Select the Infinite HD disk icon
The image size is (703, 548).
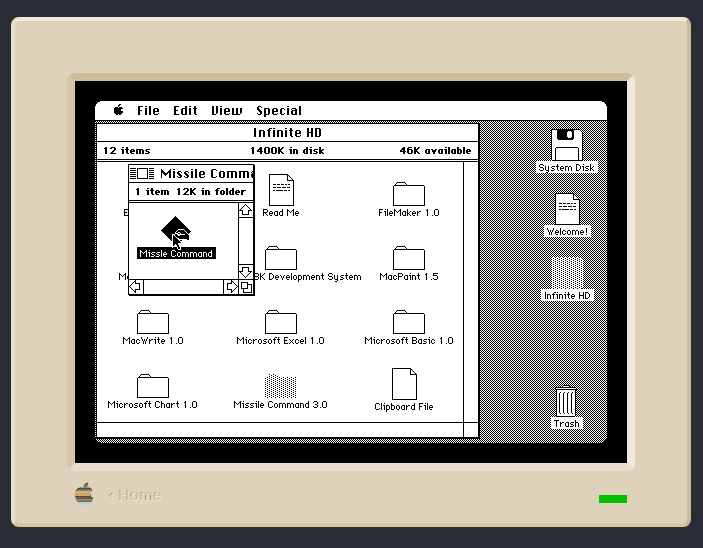567,273
